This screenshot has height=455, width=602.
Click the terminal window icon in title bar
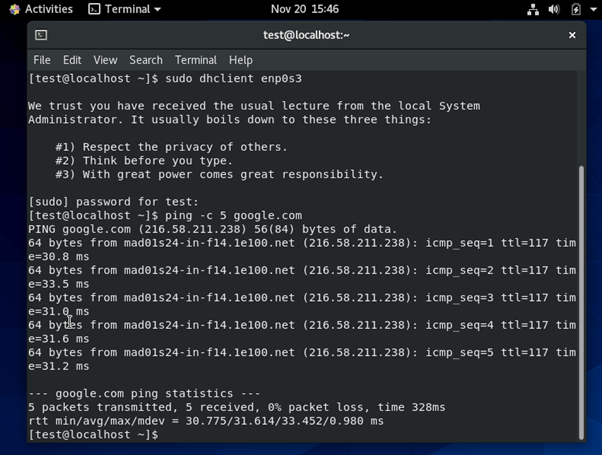point(41,35)
